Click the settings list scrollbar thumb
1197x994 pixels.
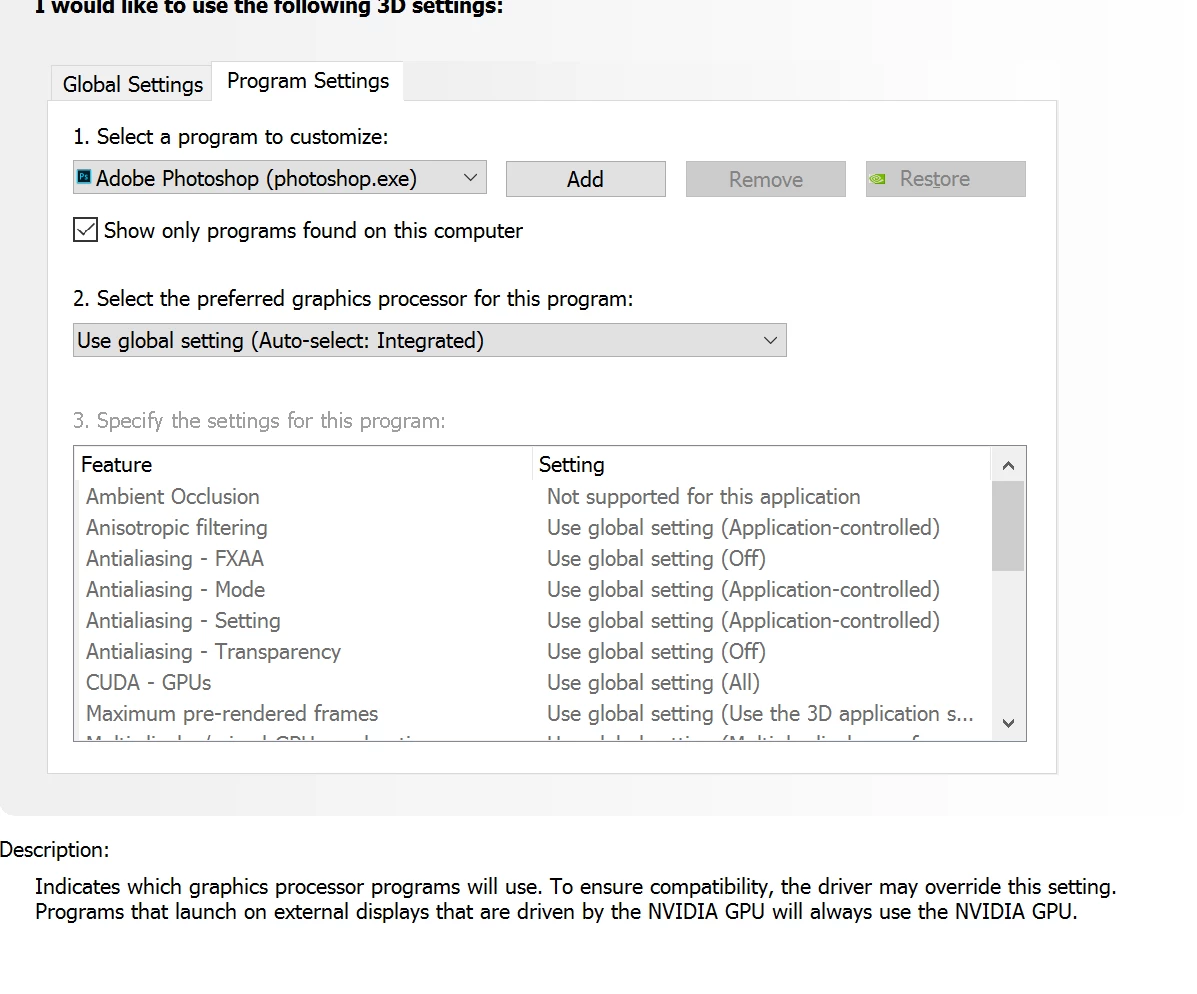tap(1008, 526)
